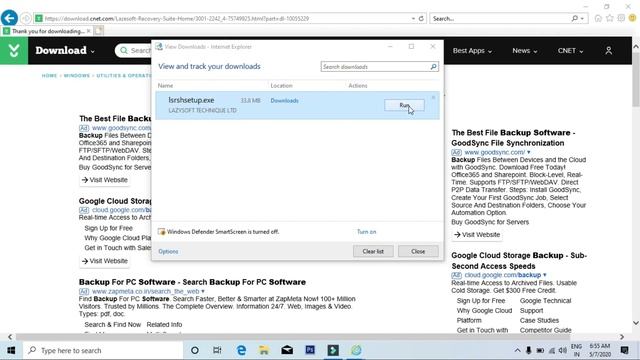Click 'Sign Up for Free' in right column
This screenshot has width=640, height=360.
[481, 301]
